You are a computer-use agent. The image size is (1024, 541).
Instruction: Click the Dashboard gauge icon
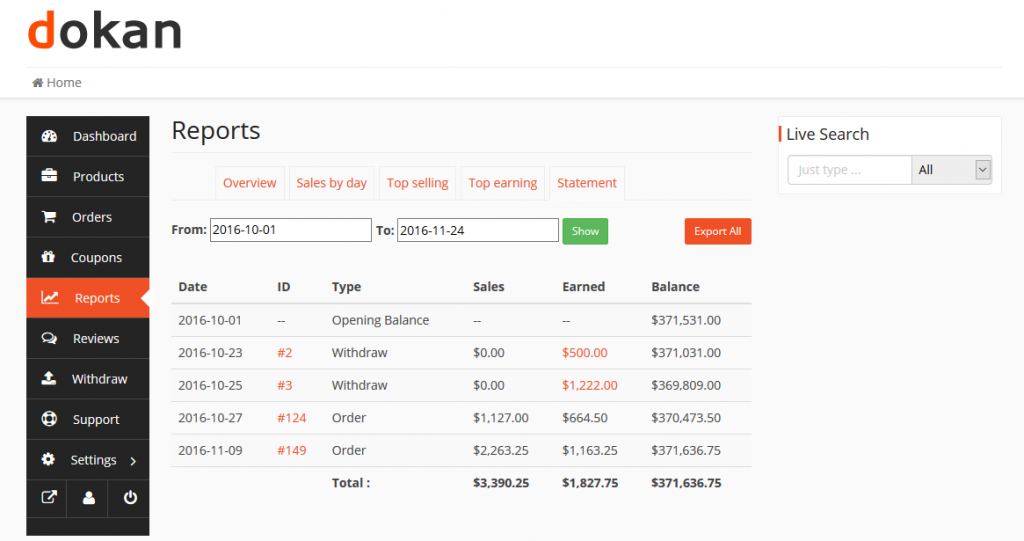click(49, 136)
